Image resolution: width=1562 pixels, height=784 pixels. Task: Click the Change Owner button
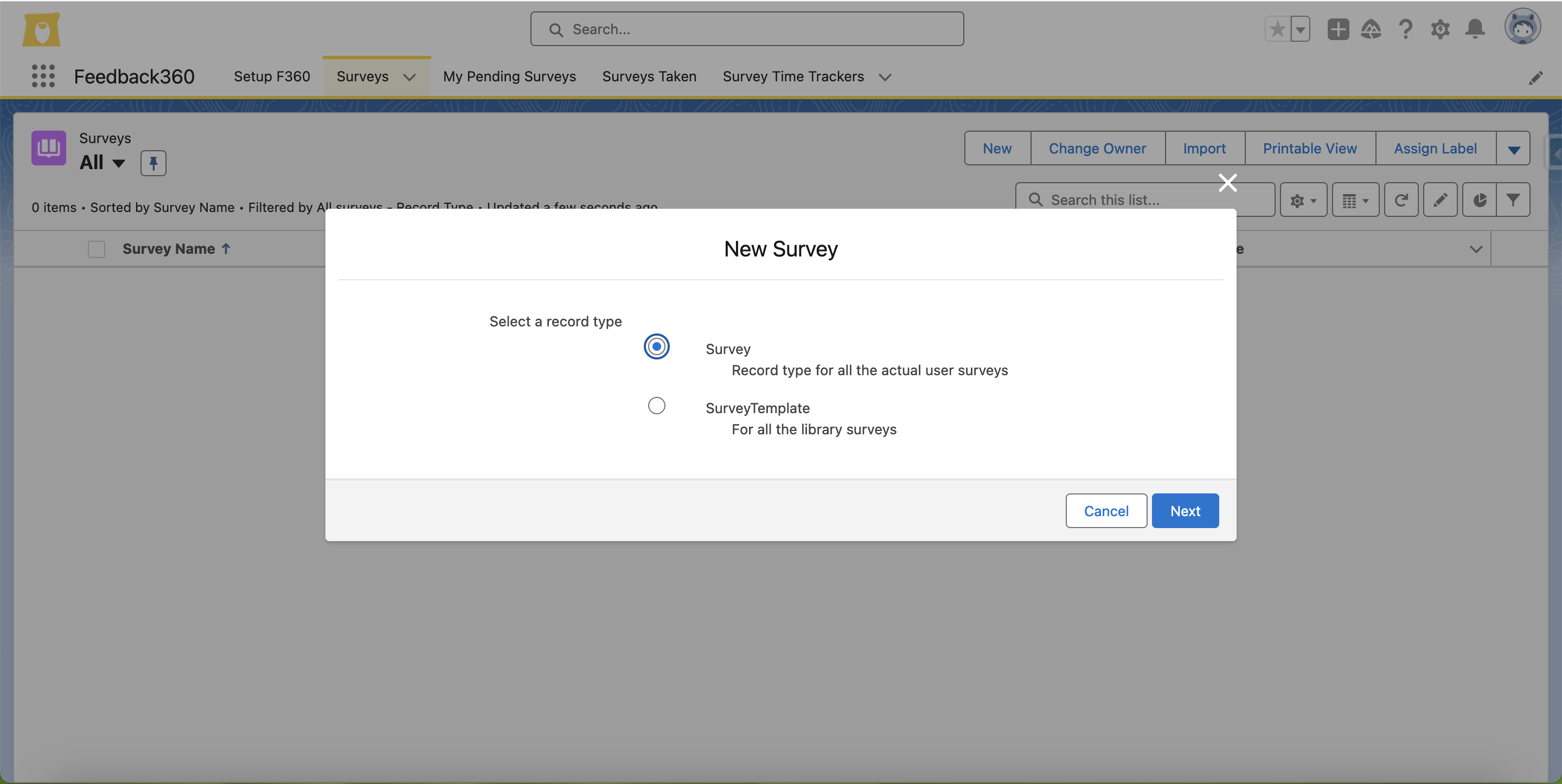coord(1098,149)
